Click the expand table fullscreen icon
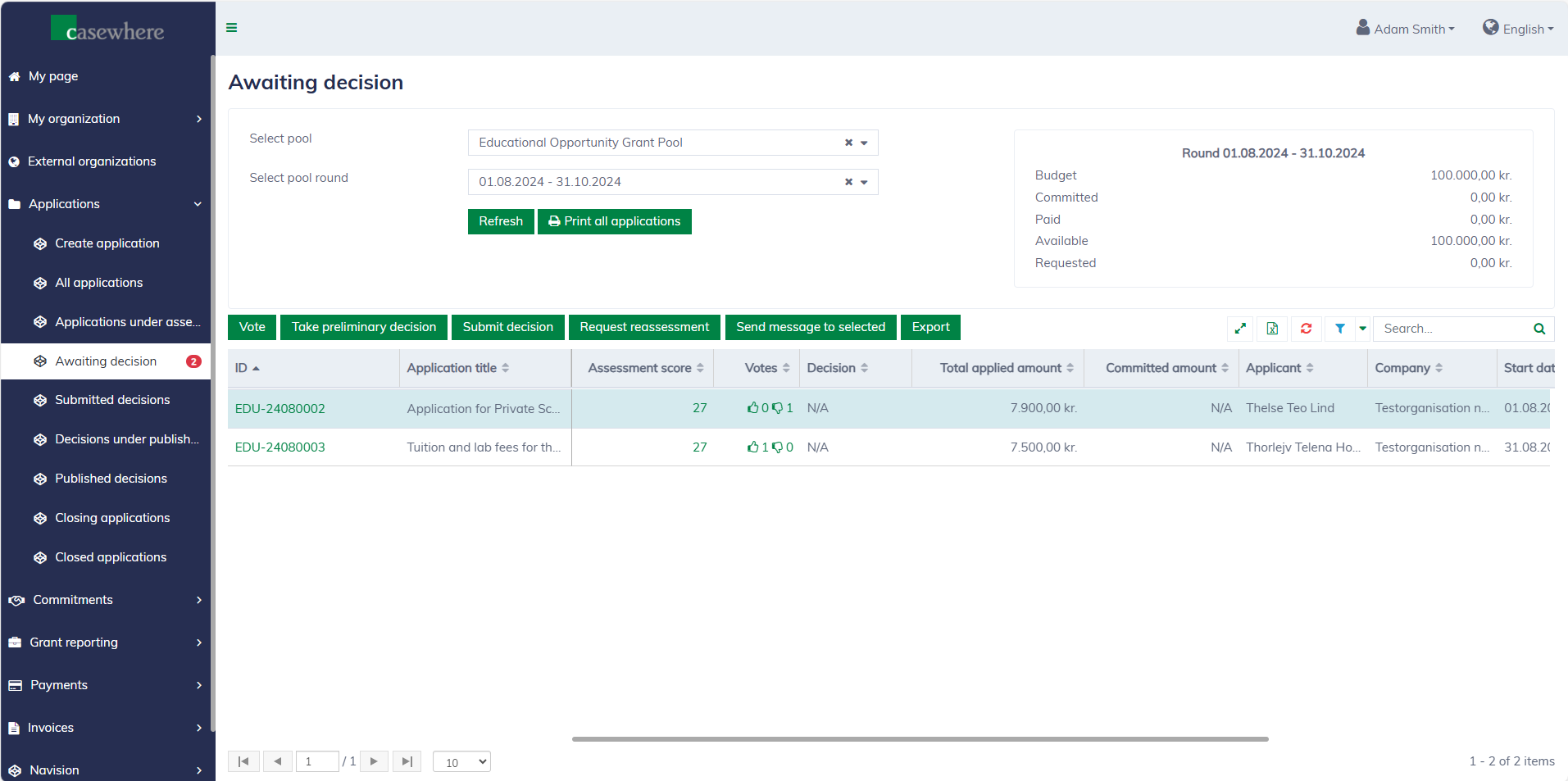 point(1240,329)
